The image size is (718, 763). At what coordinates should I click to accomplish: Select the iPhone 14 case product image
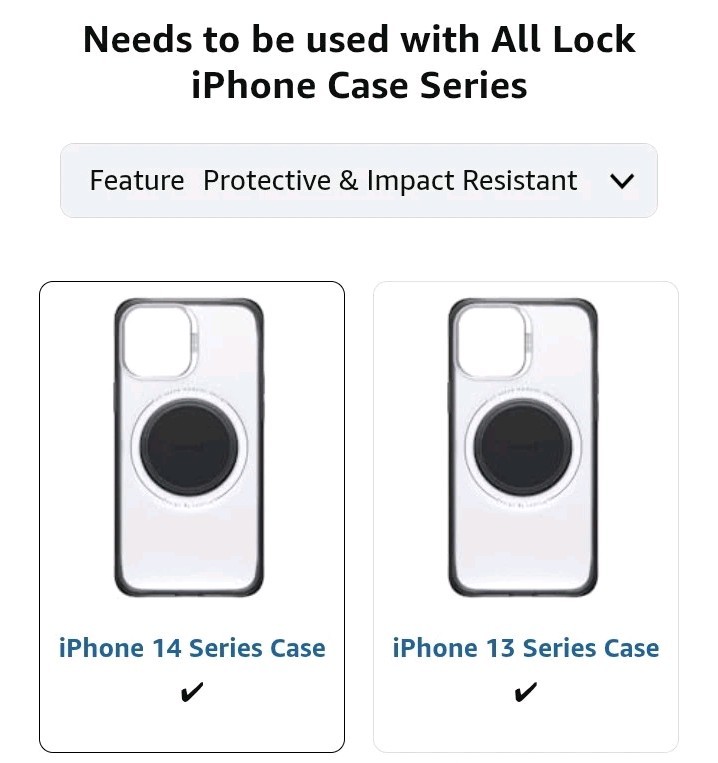point(189,448)
